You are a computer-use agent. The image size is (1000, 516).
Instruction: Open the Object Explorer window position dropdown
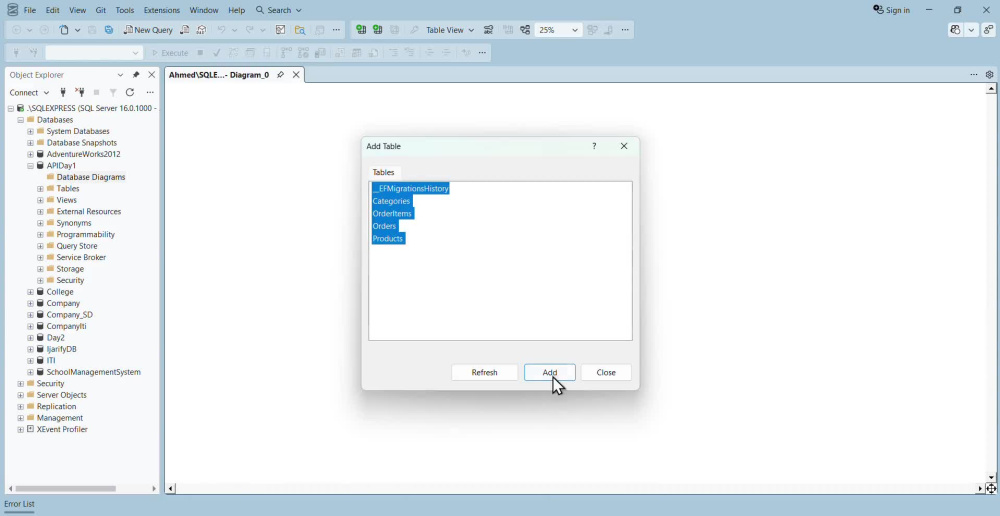point(120,75)
